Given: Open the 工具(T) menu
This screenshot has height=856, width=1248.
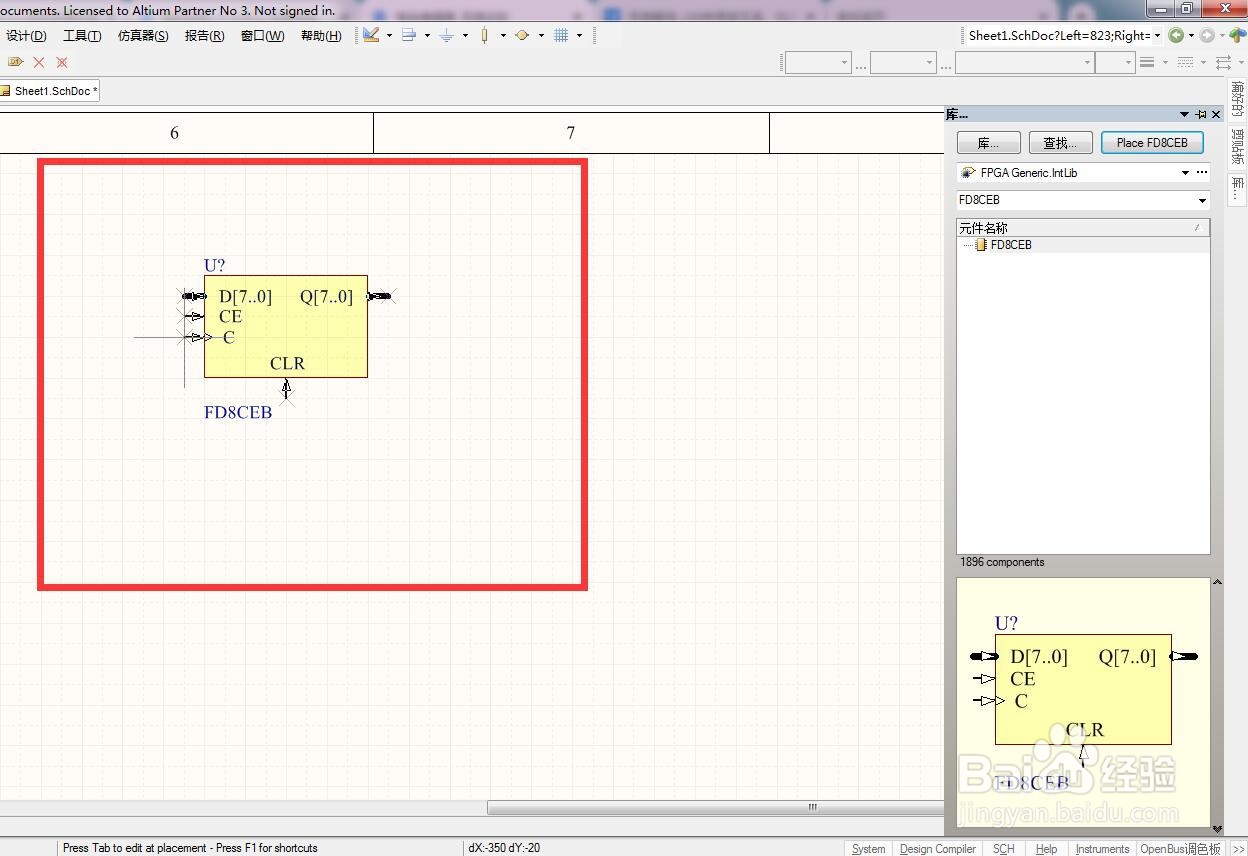Looking at the screenshot, I should coord(82,35).
